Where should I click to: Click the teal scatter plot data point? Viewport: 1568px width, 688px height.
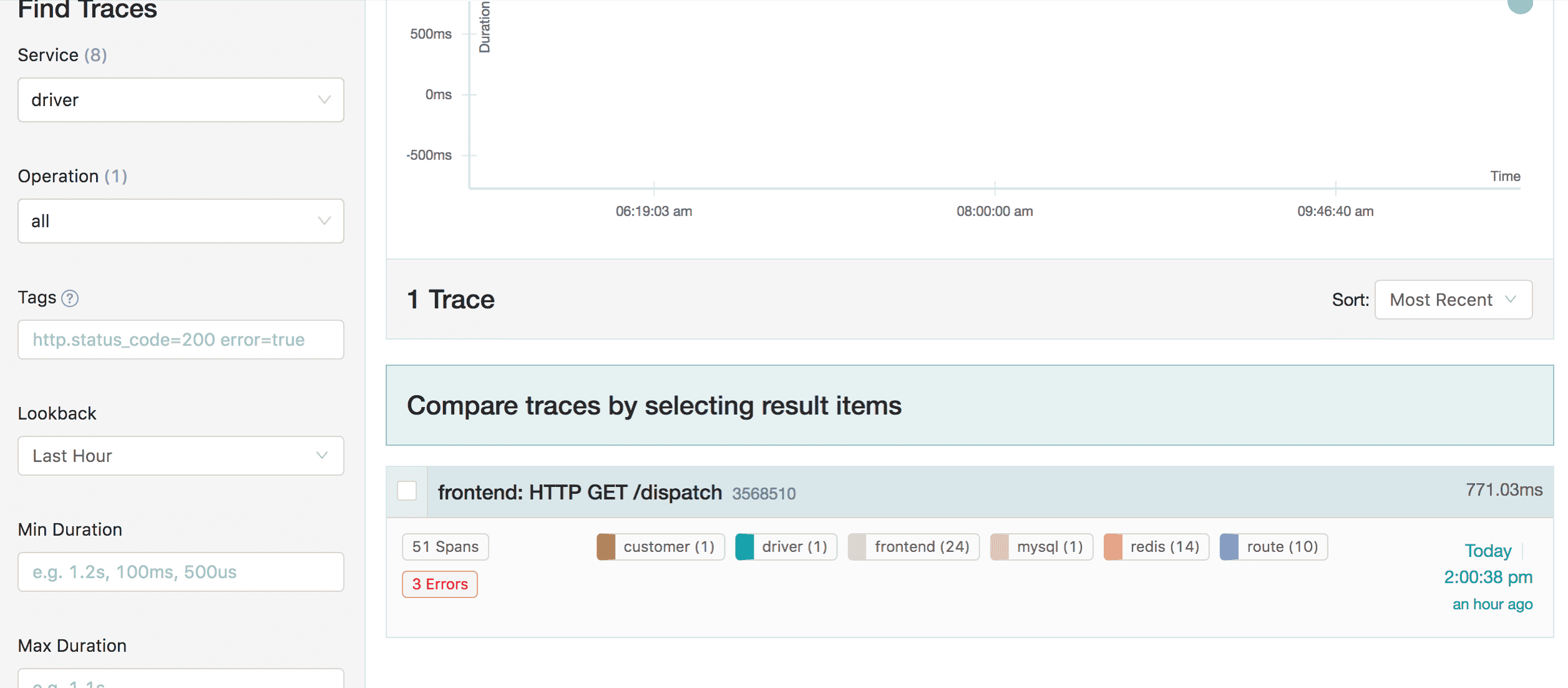1520,5
